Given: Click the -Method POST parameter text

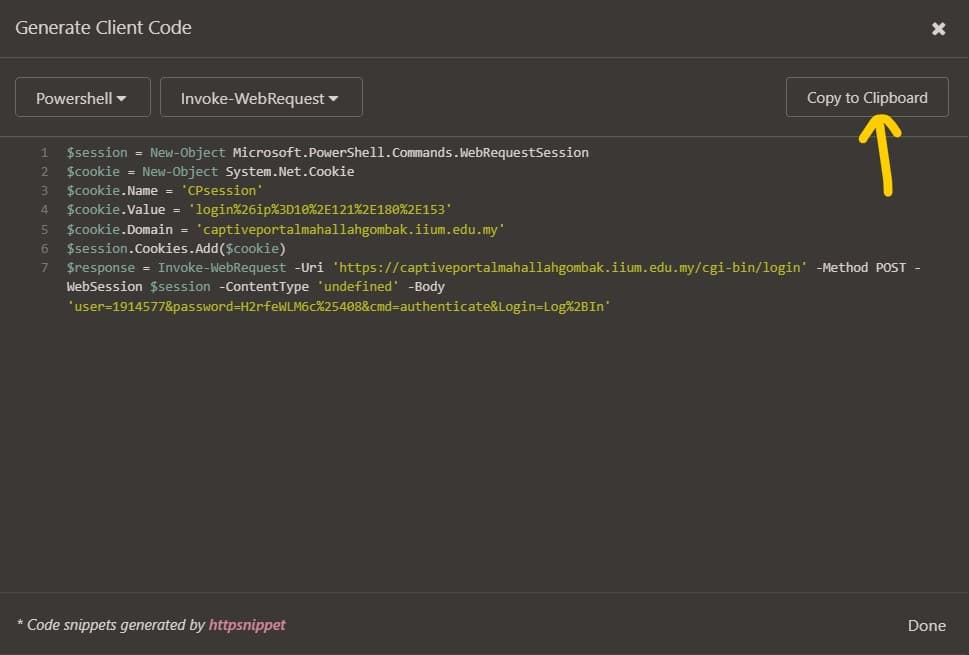Looking at the screenshot, I should (861, 268).
